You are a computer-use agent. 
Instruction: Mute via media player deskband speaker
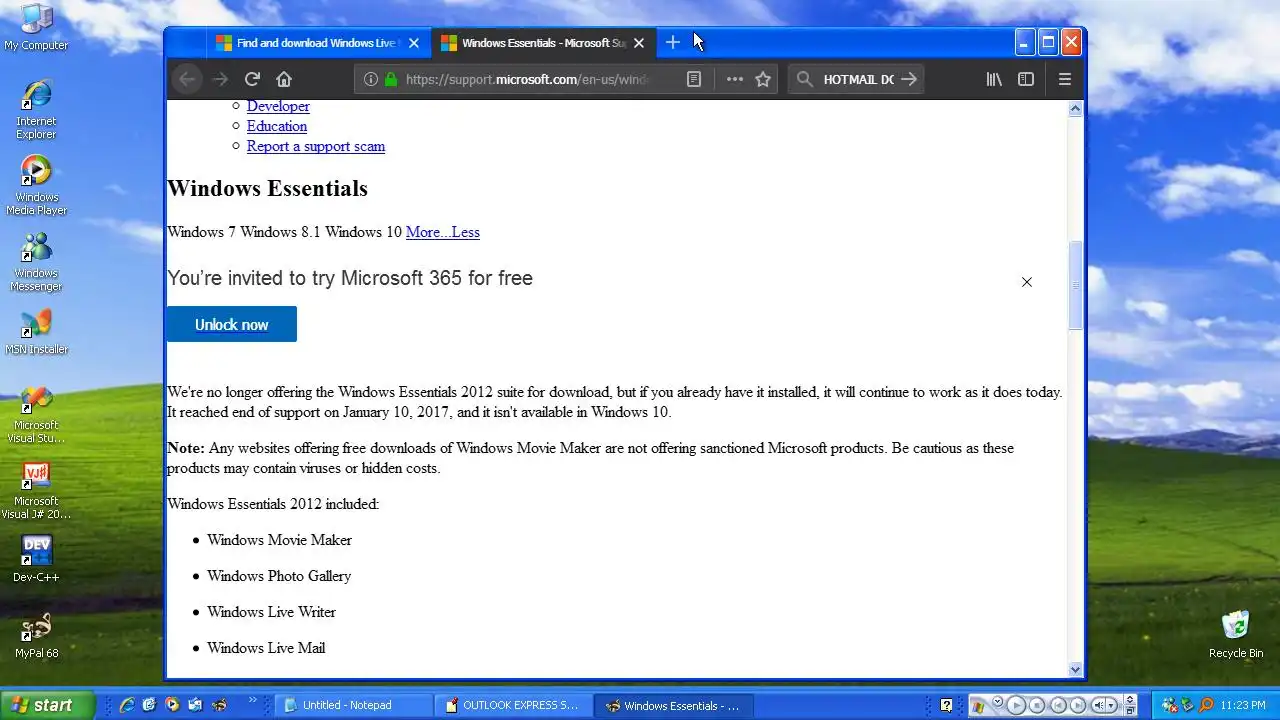[1099, 705]
